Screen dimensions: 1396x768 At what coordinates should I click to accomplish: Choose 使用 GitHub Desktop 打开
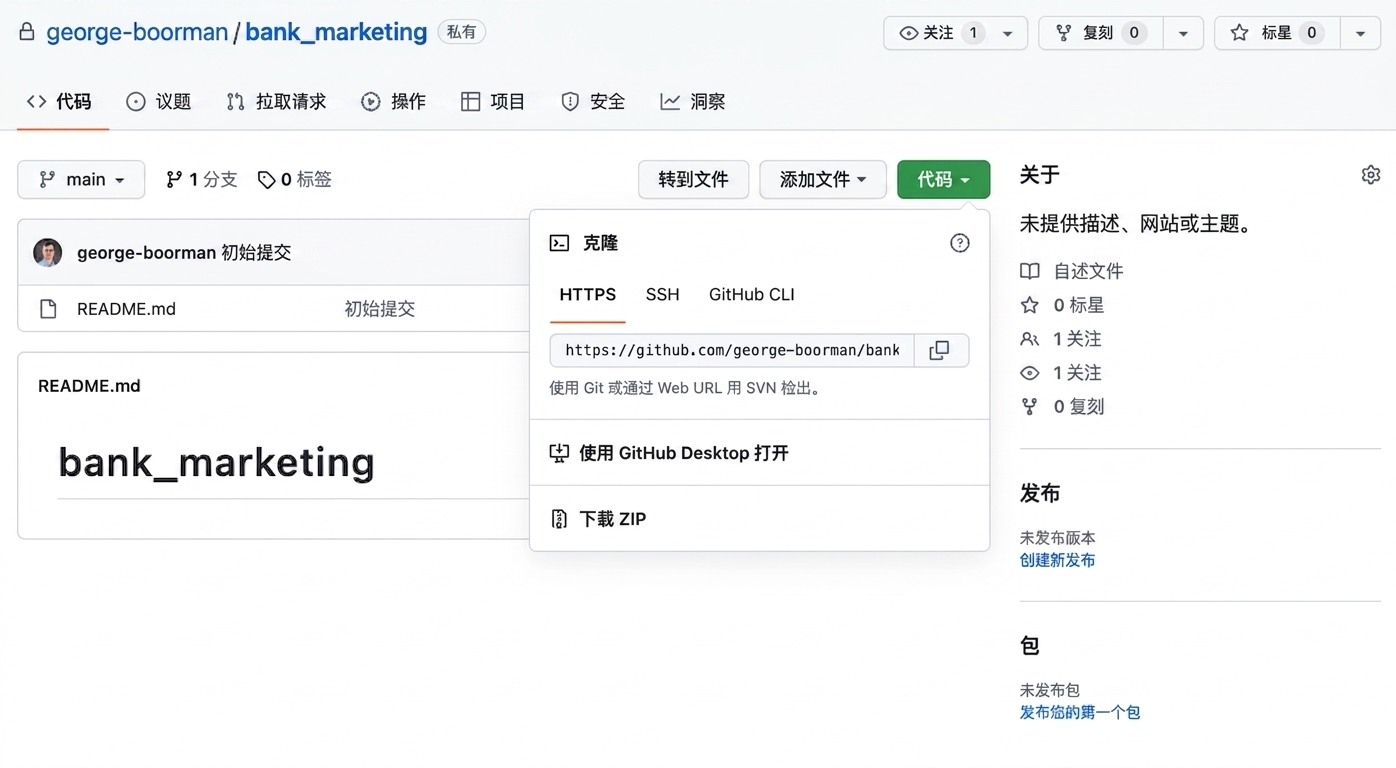pos(759,453)
